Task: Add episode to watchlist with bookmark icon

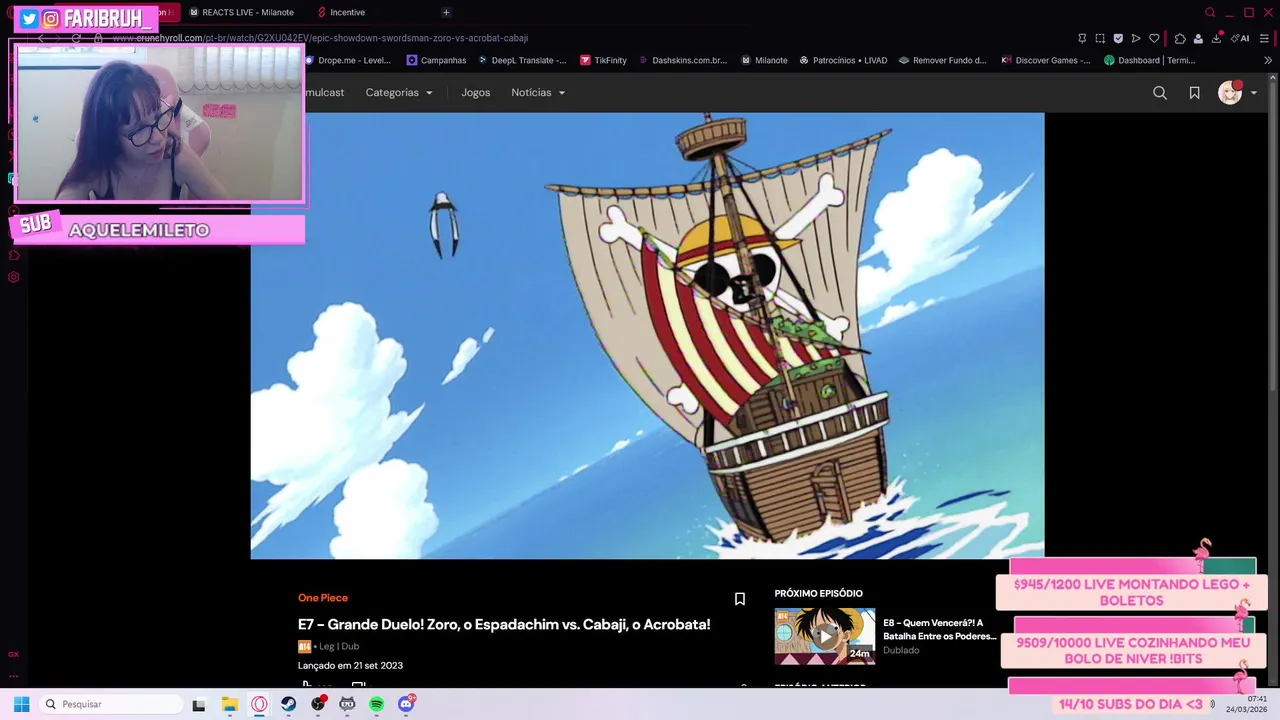Action: tap(740, 599)
